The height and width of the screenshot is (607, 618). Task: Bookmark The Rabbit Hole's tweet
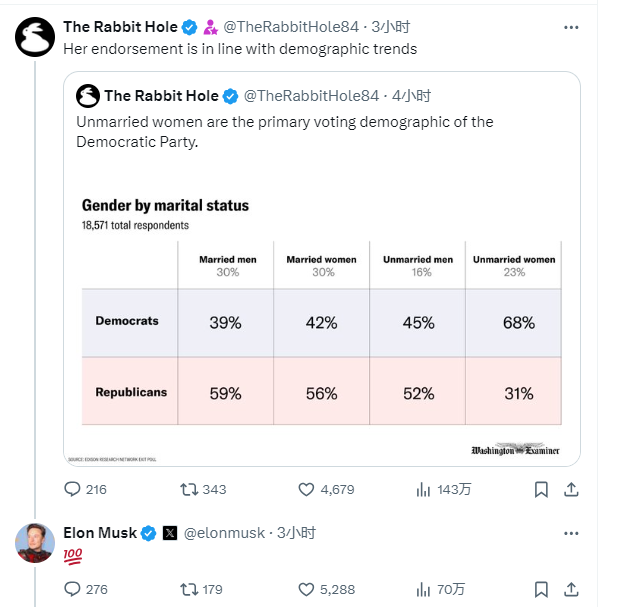click(x=541, y=490)
